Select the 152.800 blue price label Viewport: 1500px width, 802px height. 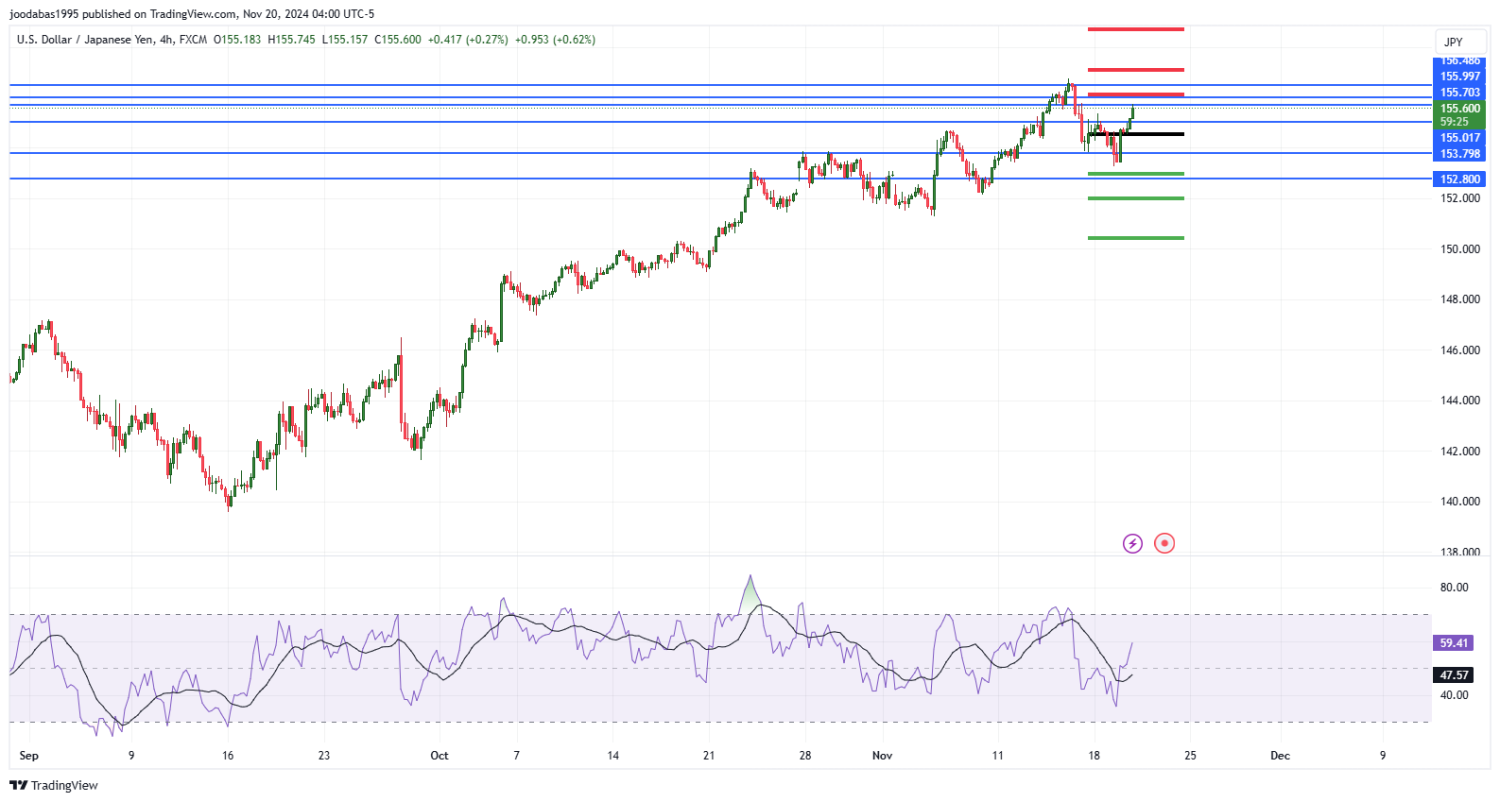pos(1460,179)
